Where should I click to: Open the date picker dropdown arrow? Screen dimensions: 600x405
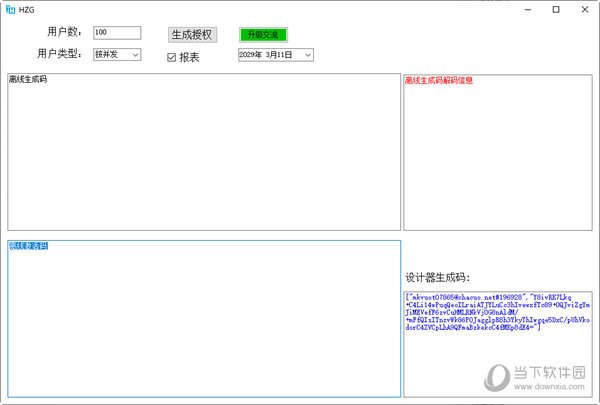[x=308, y=55]
